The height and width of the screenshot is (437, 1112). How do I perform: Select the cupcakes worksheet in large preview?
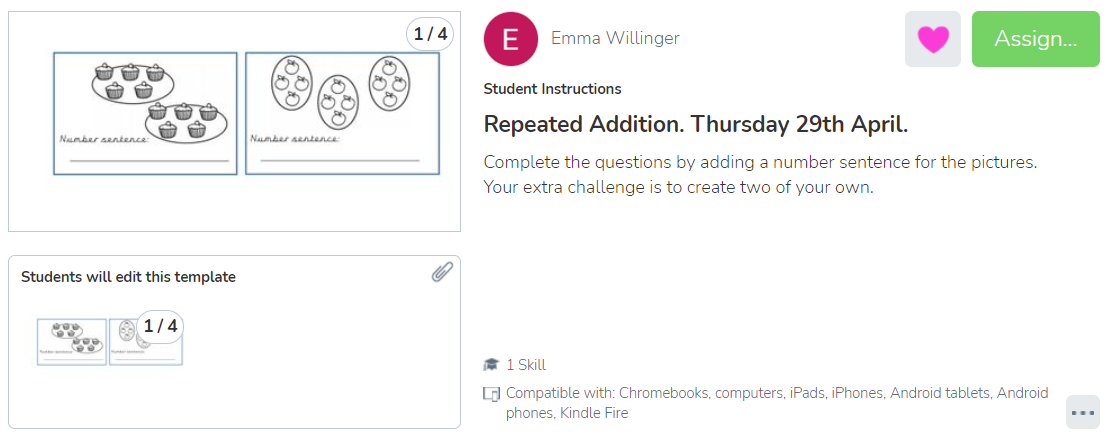click(145, 113)
